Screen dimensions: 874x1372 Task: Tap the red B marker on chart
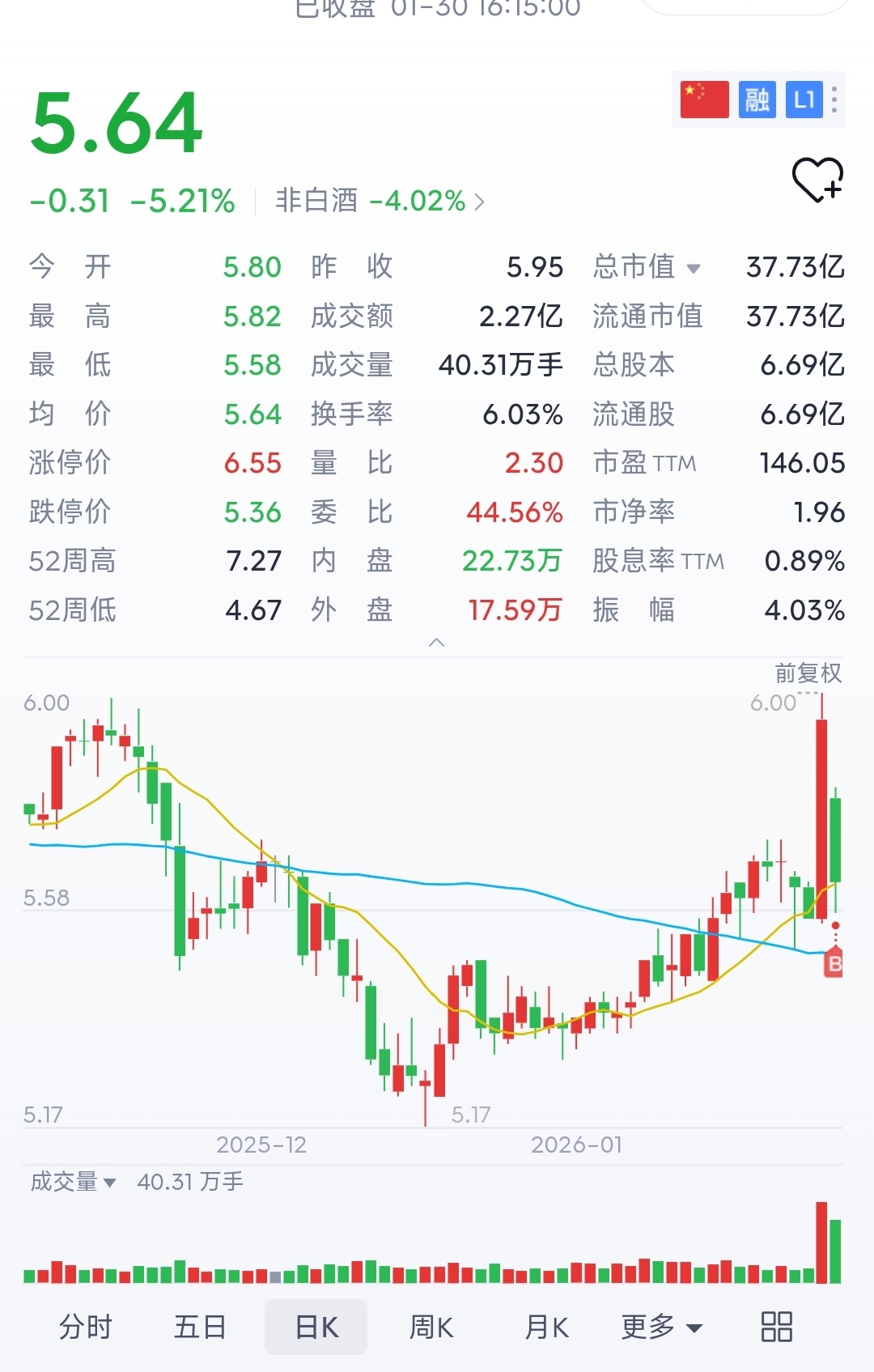pos(834,963)
